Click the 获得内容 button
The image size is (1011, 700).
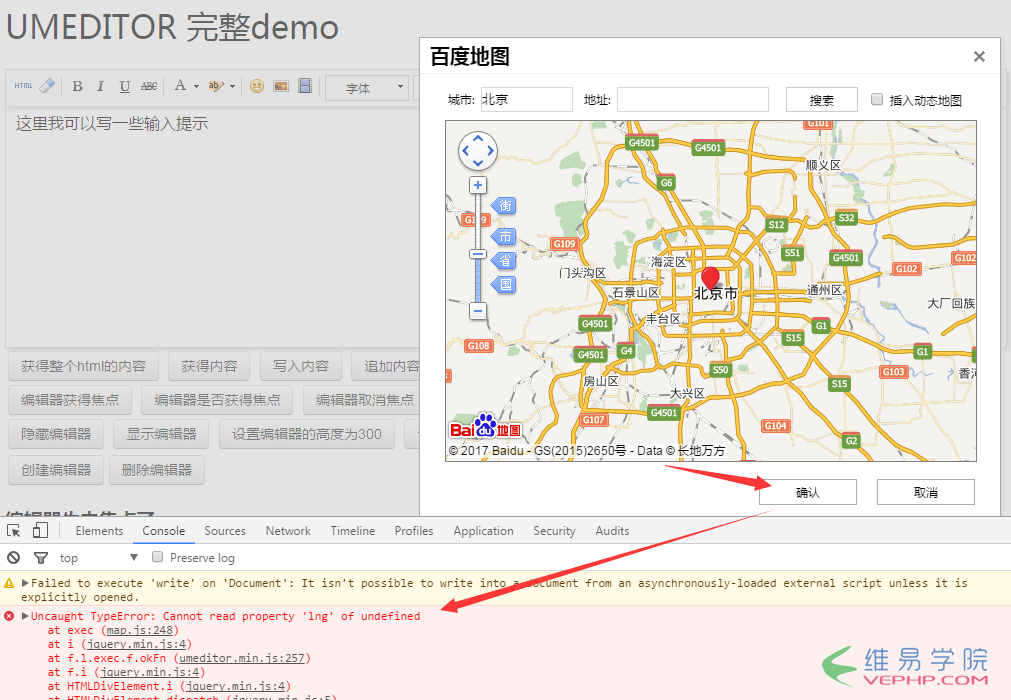pos(209,366)
